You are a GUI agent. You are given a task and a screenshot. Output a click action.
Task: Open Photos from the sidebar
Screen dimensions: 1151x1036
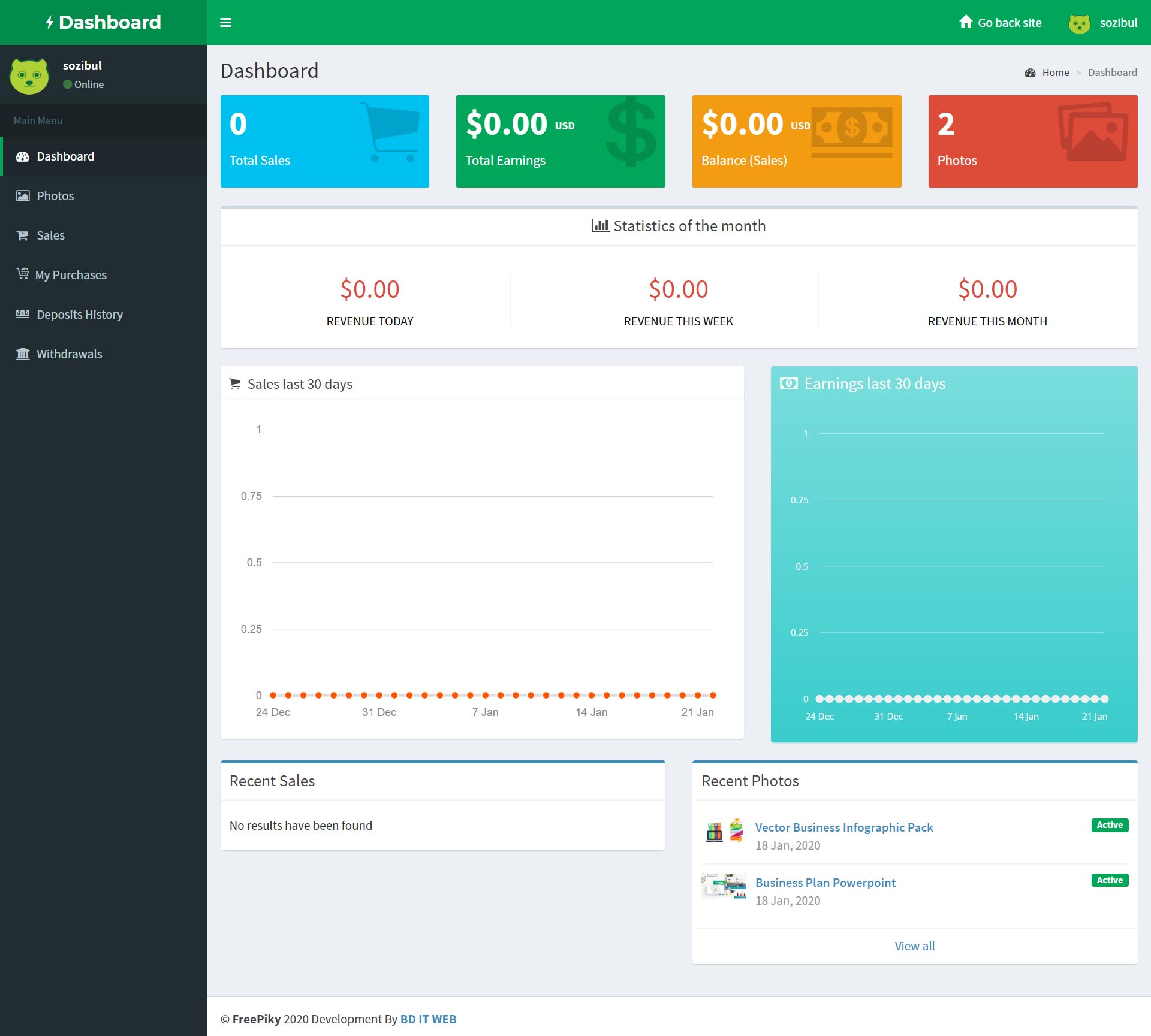(55, 196)
